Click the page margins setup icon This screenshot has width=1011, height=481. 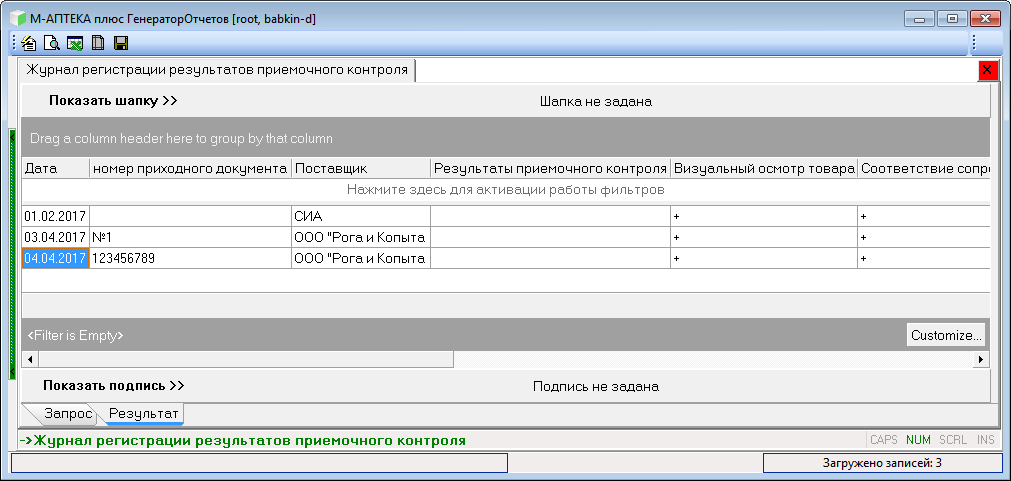point(97,43)
